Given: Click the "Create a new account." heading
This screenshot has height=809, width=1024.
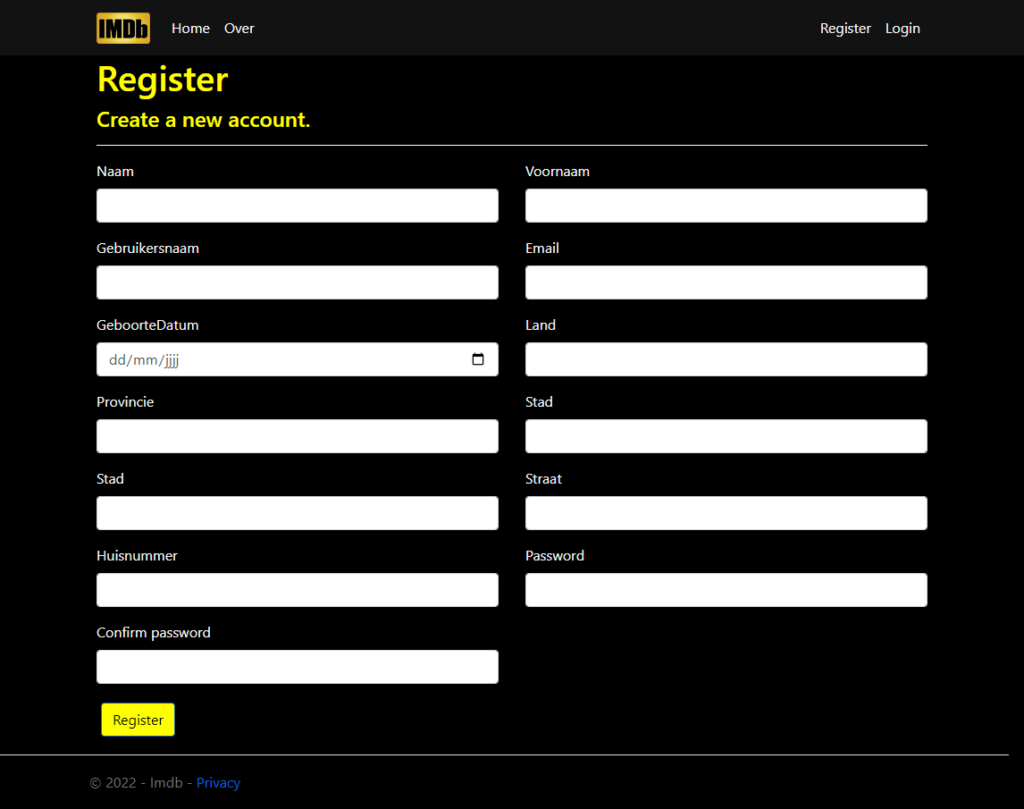Looking at the screenshot, I should pos(203,119).
